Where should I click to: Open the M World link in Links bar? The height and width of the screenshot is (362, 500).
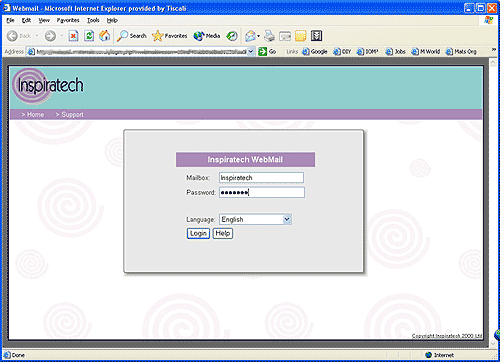426,52
